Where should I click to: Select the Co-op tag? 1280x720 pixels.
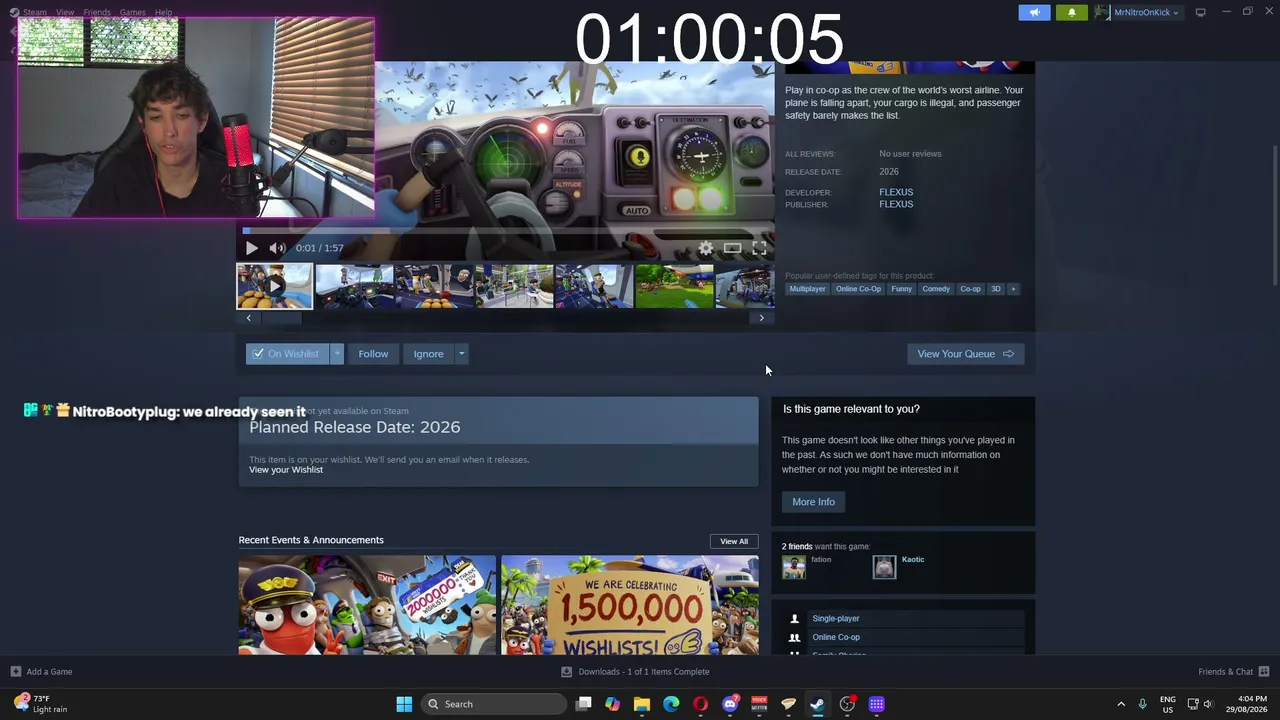970,289
